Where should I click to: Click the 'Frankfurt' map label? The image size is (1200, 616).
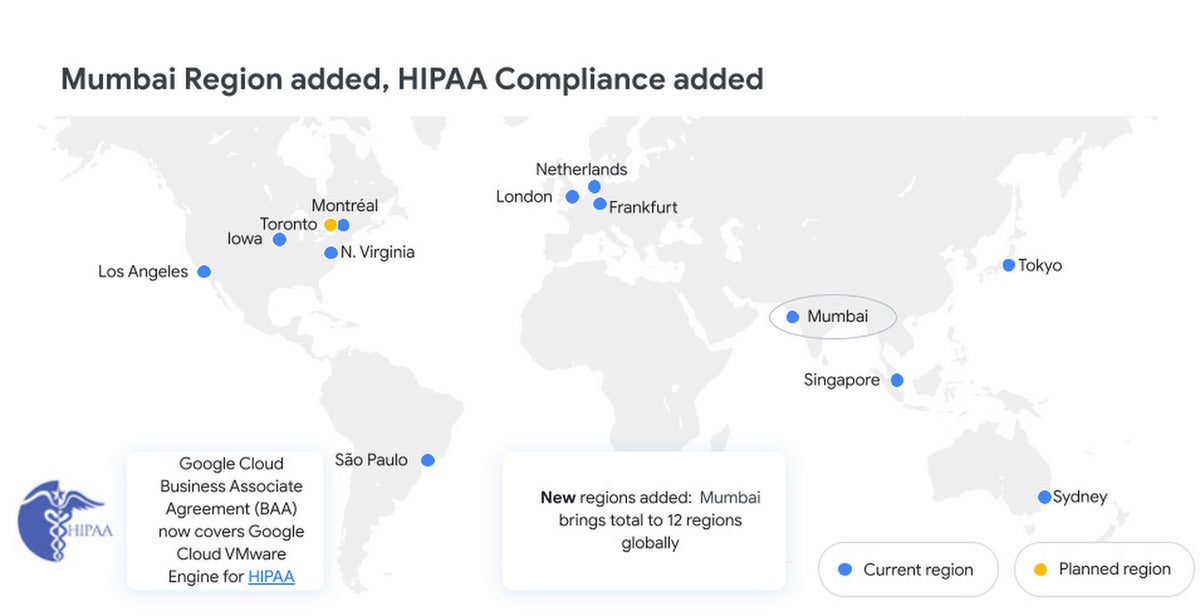[x=643, y=208]
